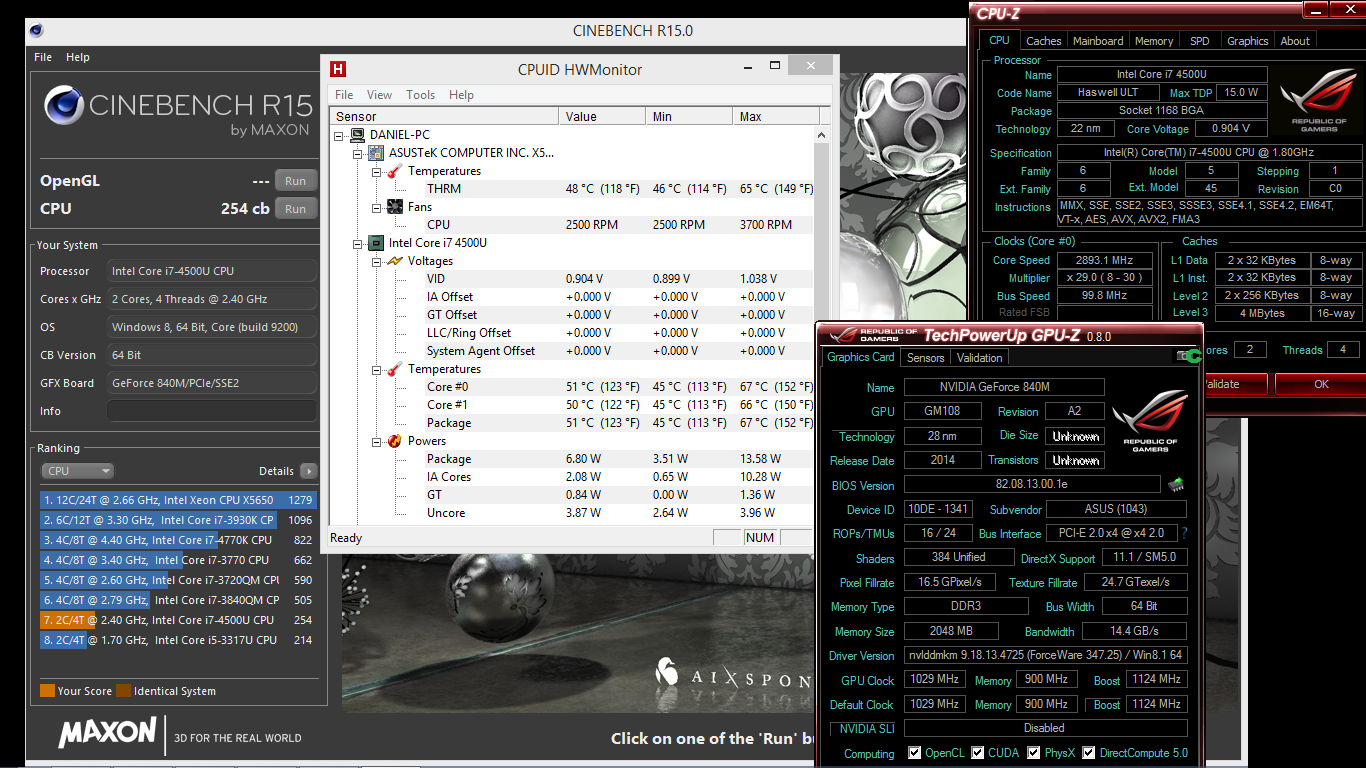Viewport: 1366px width, 768px height.
Task: Select the Intel Core i7 4500U chip icon
Action: point(376,243)
